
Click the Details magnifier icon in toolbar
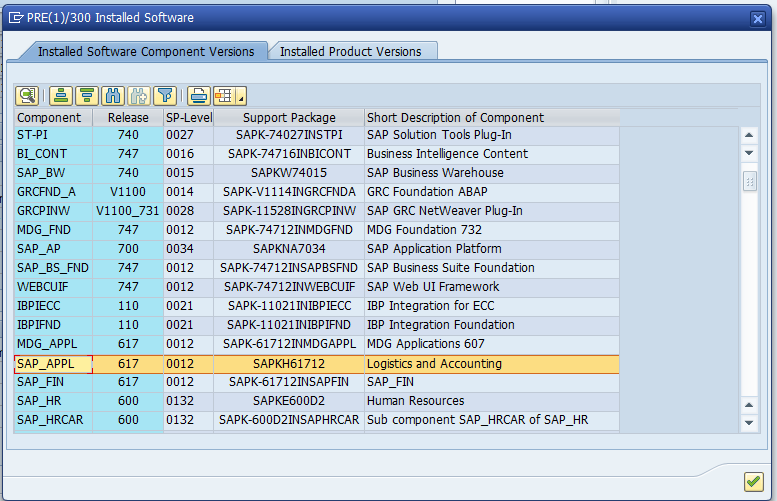[x=26, y=96]
